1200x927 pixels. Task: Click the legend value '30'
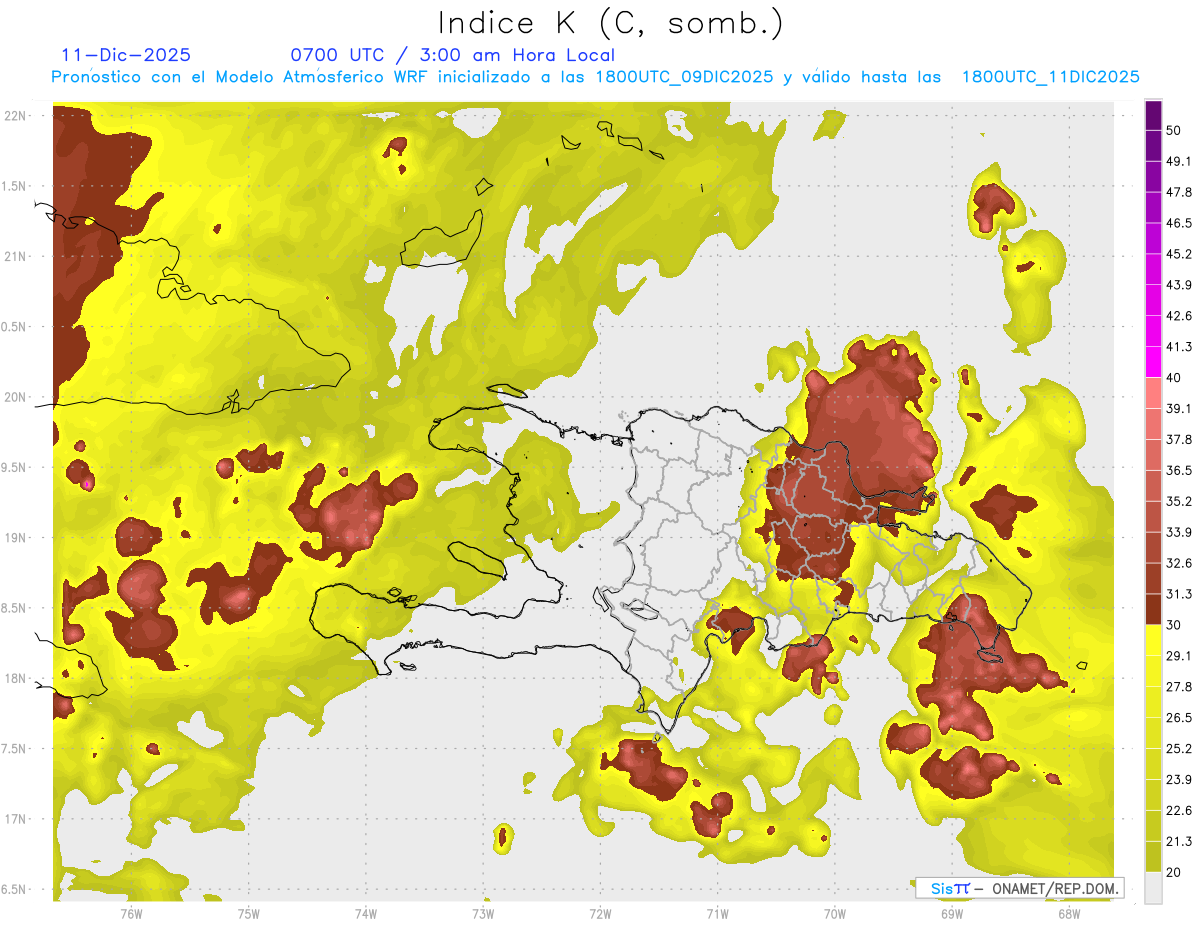[1174, 625]
